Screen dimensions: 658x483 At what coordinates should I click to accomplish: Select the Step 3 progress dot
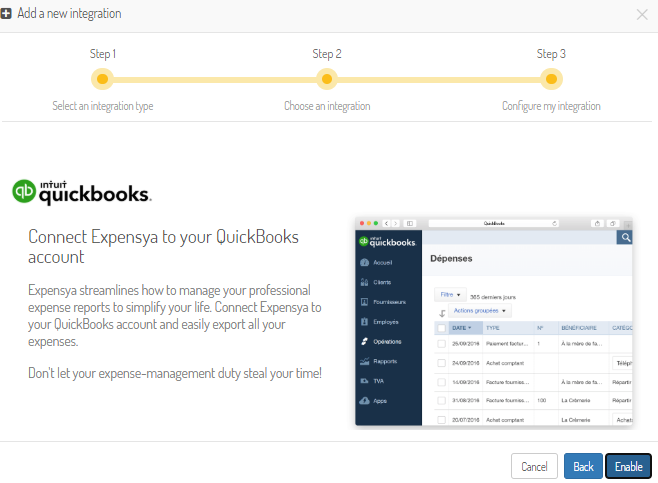pyautogui.click(x=551, y=79)
